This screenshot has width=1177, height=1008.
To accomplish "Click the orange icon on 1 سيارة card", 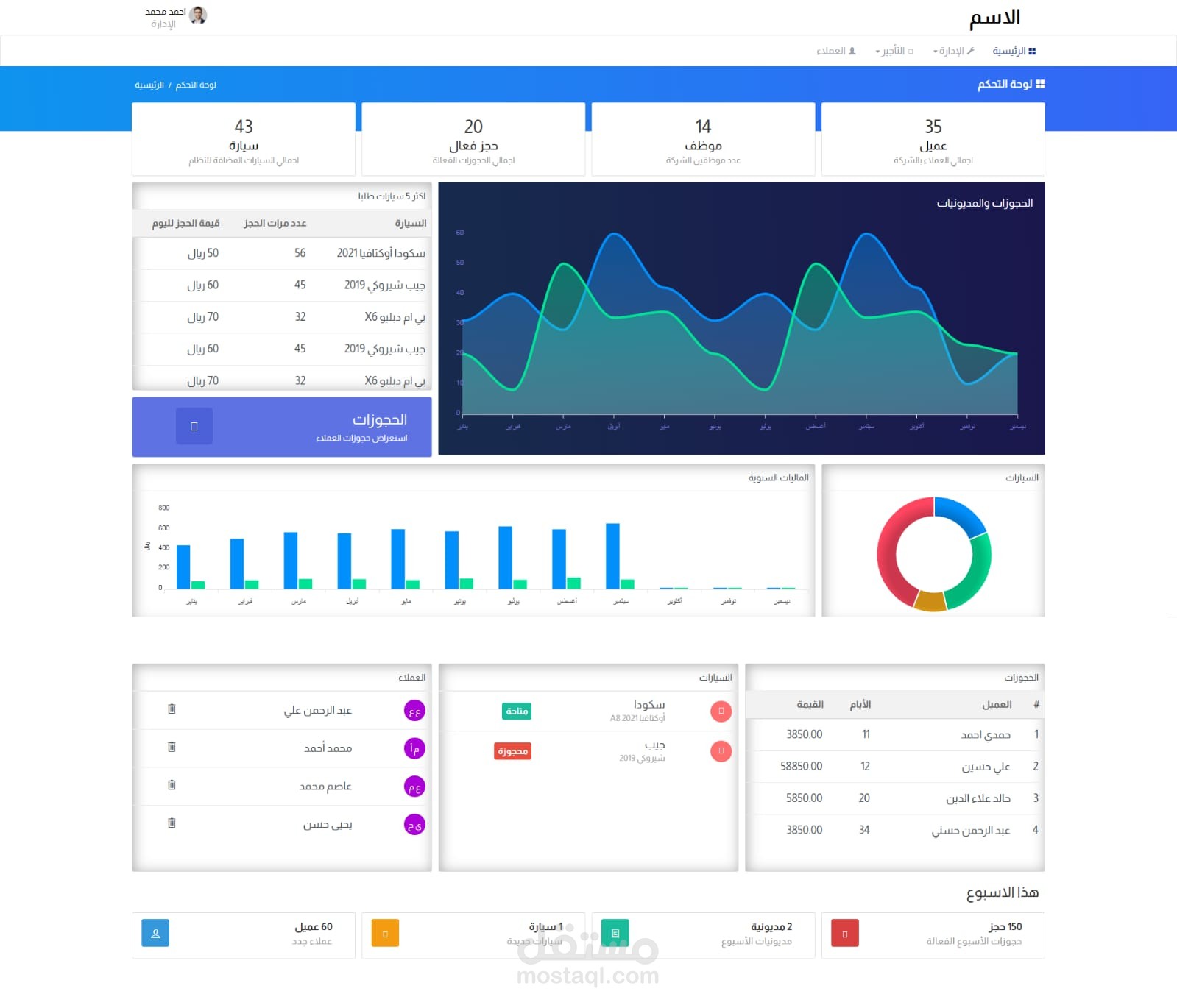I will (x=385, y=933).
